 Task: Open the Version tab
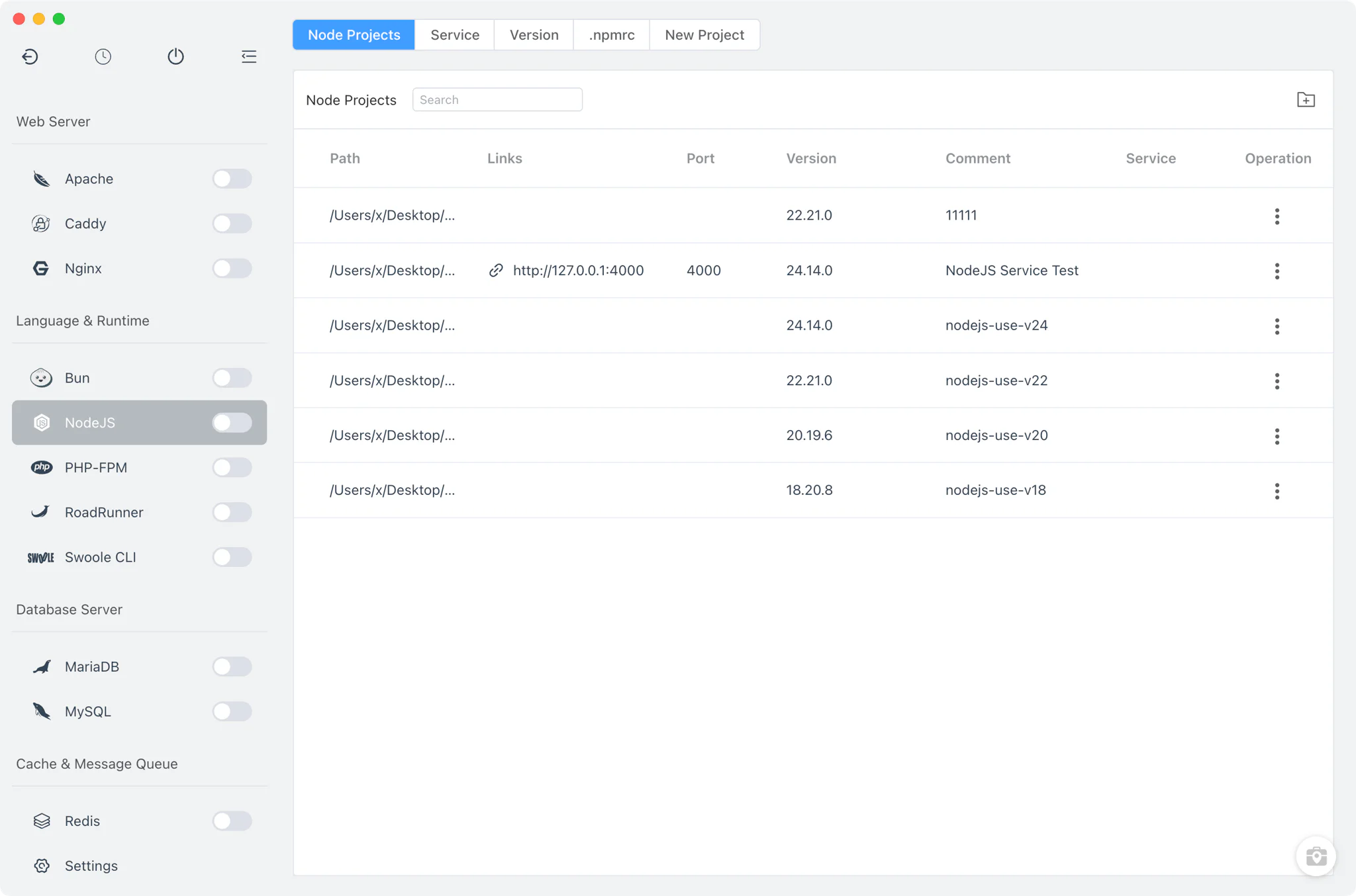pos(534,35)
